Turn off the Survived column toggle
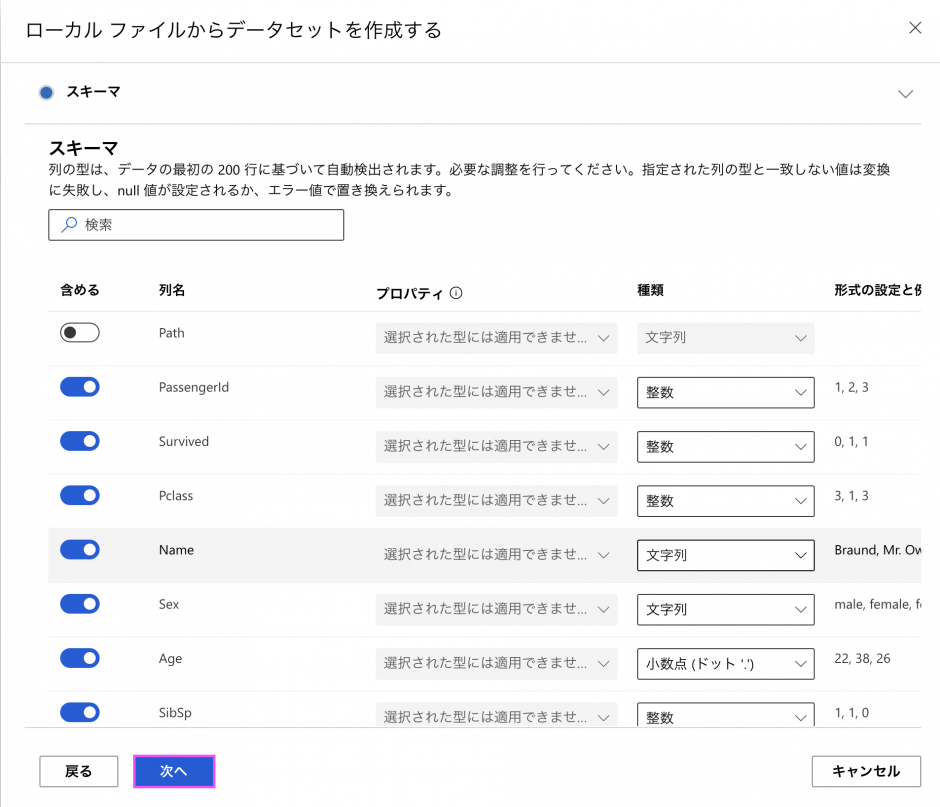 coord(80,441)
